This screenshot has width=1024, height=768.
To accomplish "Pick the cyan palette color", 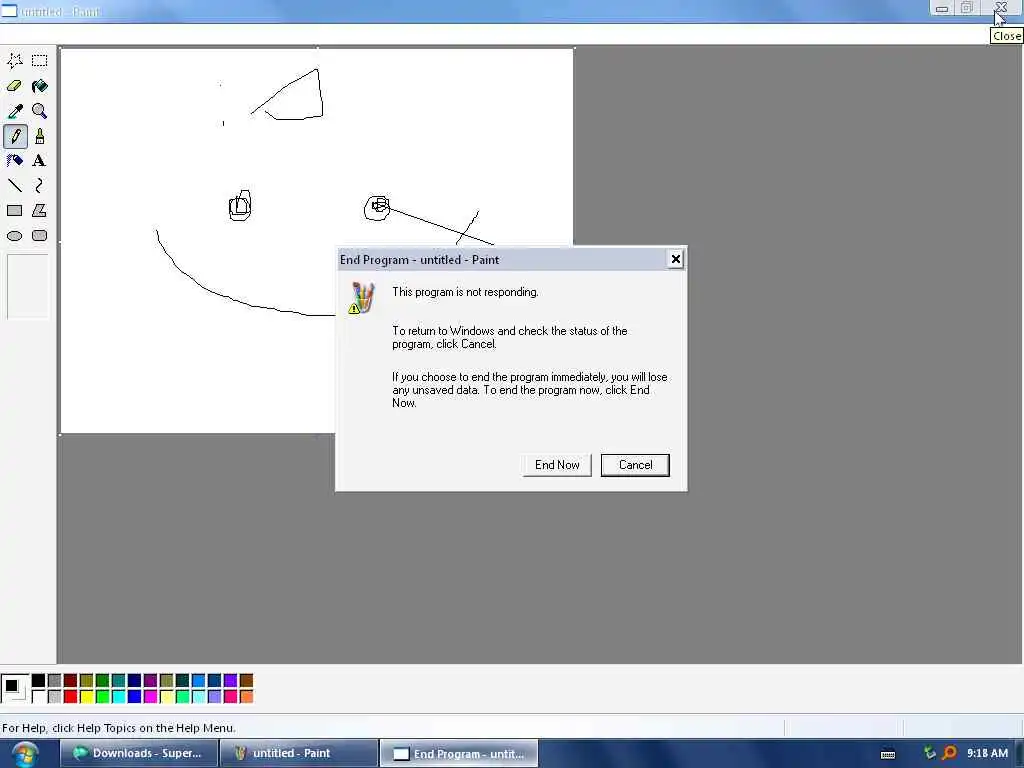I will click(118, 697).
